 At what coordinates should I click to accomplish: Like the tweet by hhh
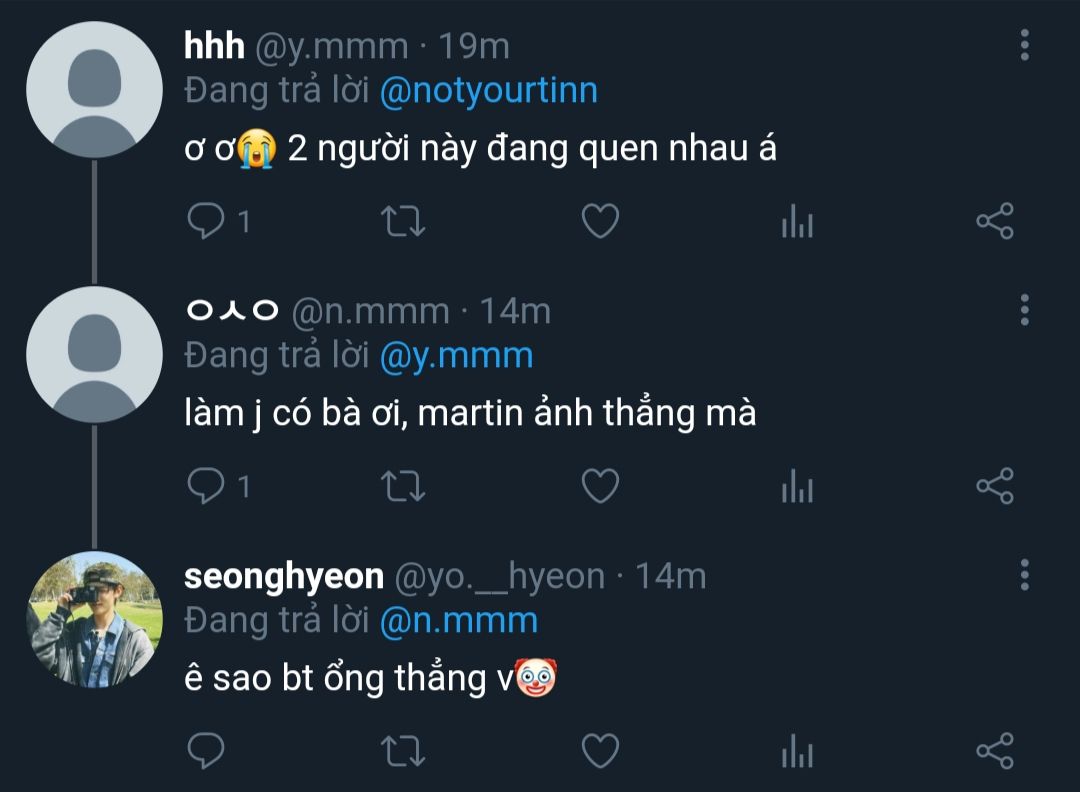click(x=600, y=221)
